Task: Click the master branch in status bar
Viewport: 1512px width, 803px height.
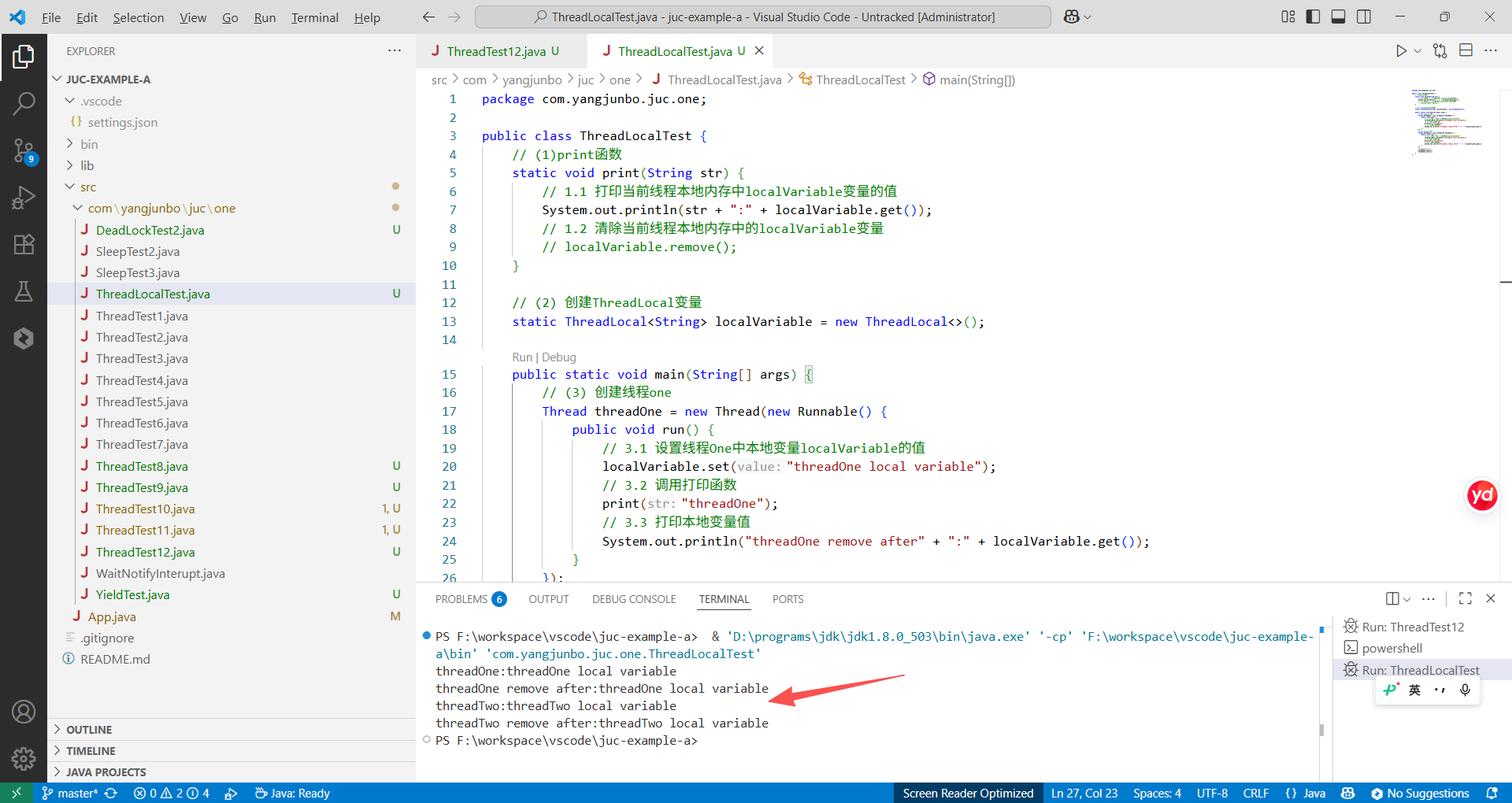Action: click(x=70, y=794)
